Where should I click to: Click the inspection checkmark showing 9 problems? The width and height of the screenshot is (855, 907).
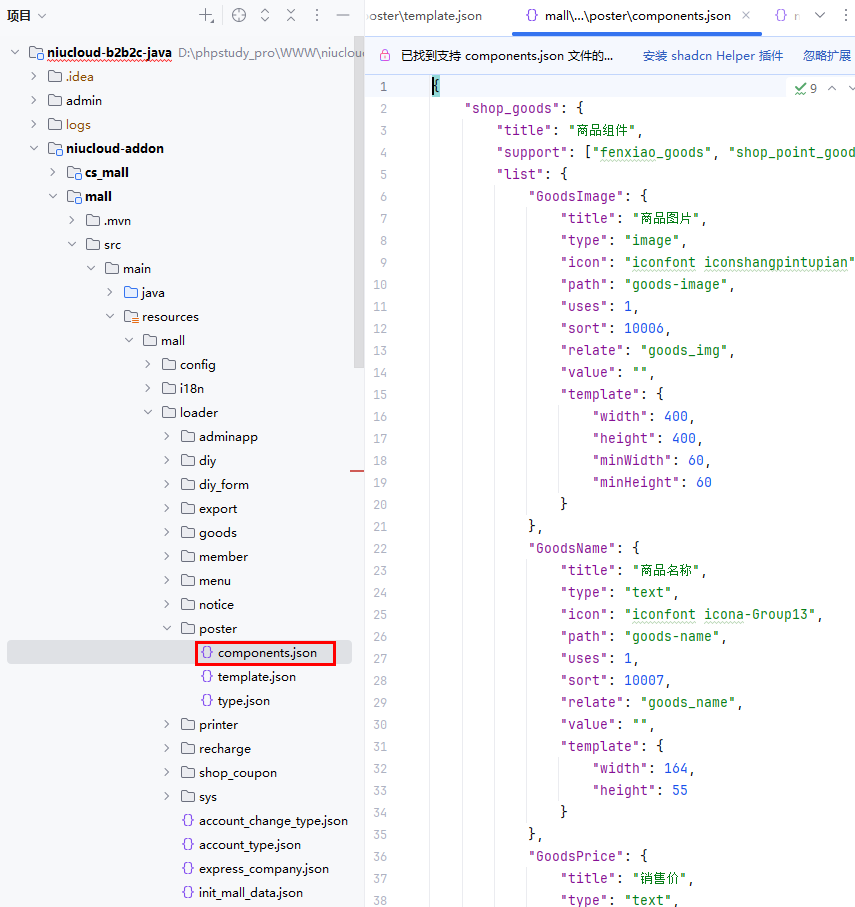tap(805, 88)
